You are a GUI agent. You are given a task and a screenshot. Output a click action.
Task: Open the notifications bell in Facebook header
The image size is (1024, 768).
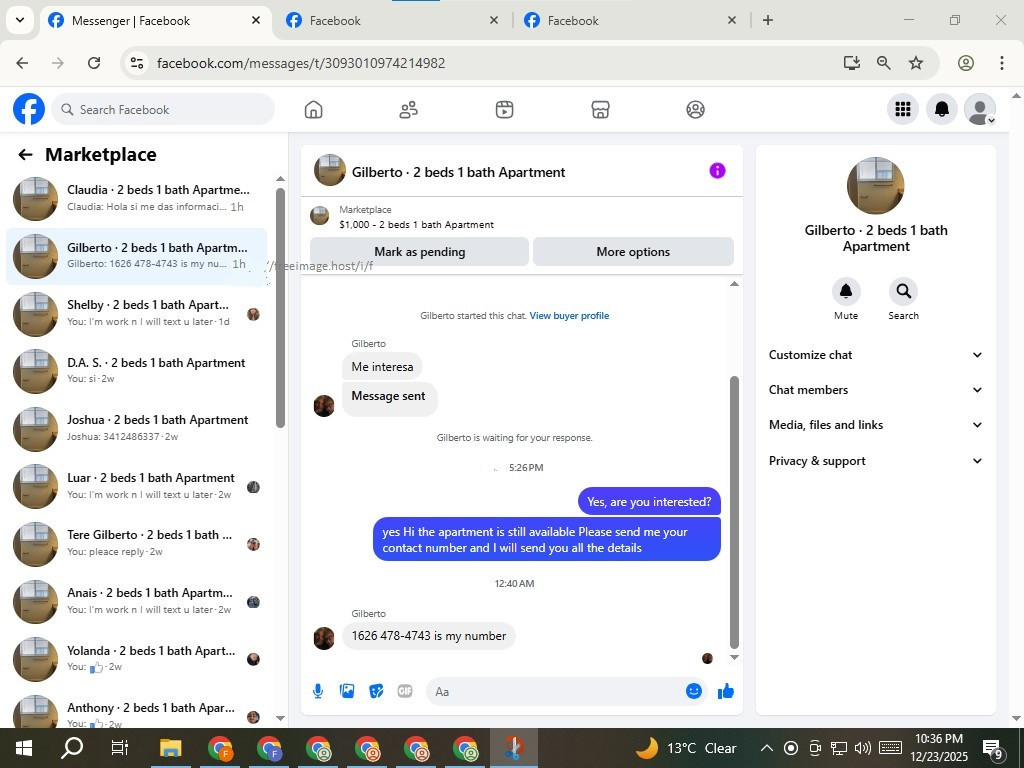click(x=942, y=109)
